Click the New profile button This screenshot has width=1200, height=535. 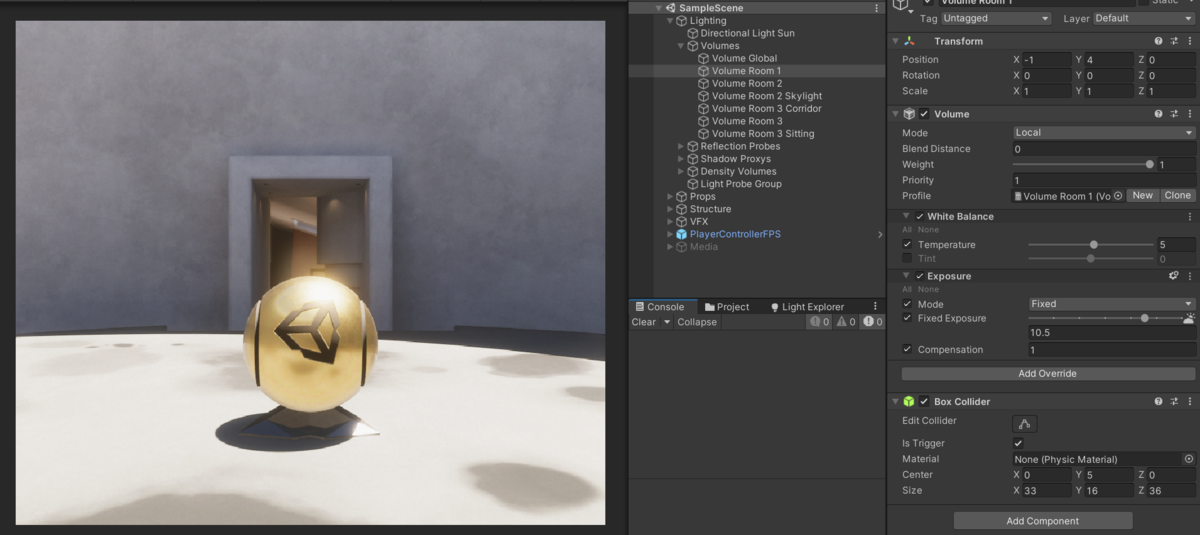[x=1143, y=196]
